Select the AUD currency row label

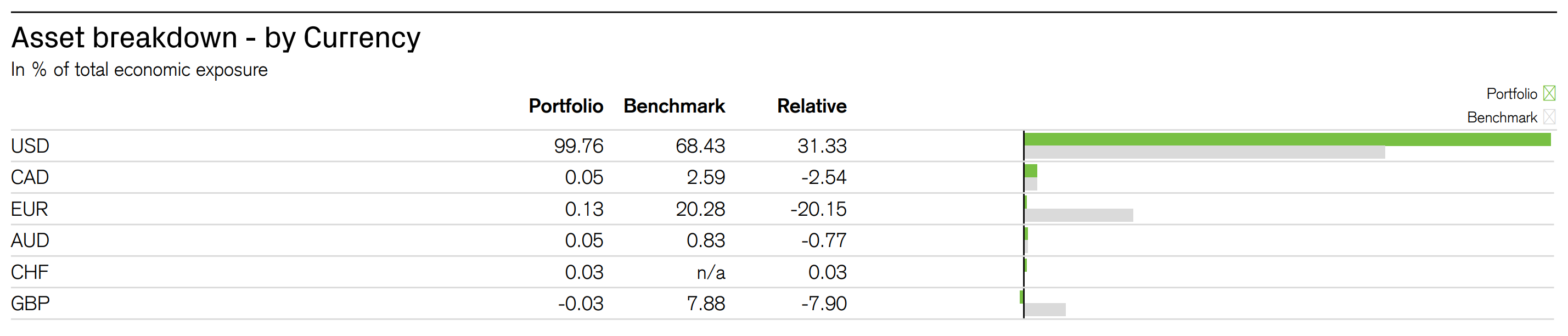click(x=30, y=240)
